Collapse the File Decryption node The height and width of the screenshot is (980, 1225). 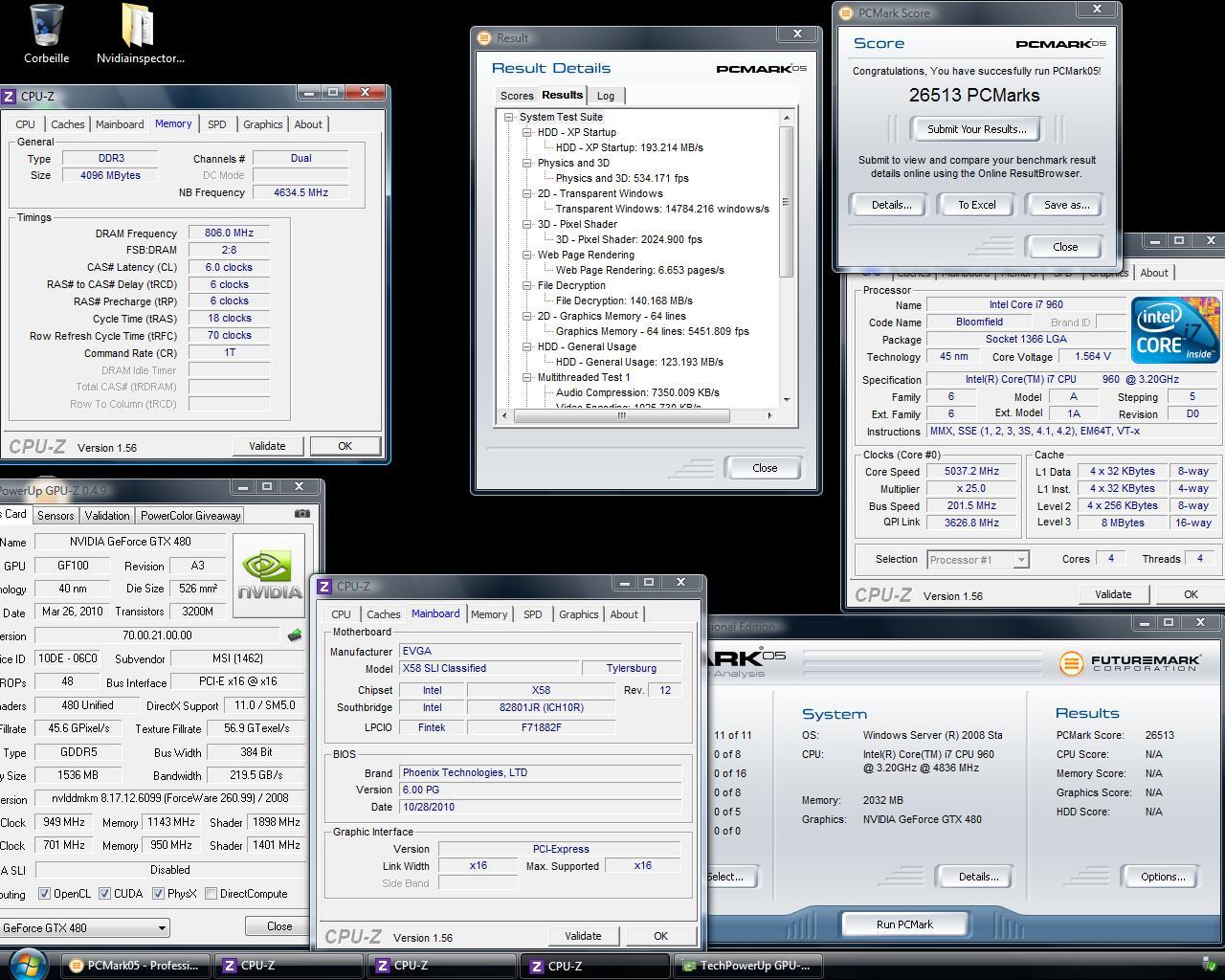(527, 285)
